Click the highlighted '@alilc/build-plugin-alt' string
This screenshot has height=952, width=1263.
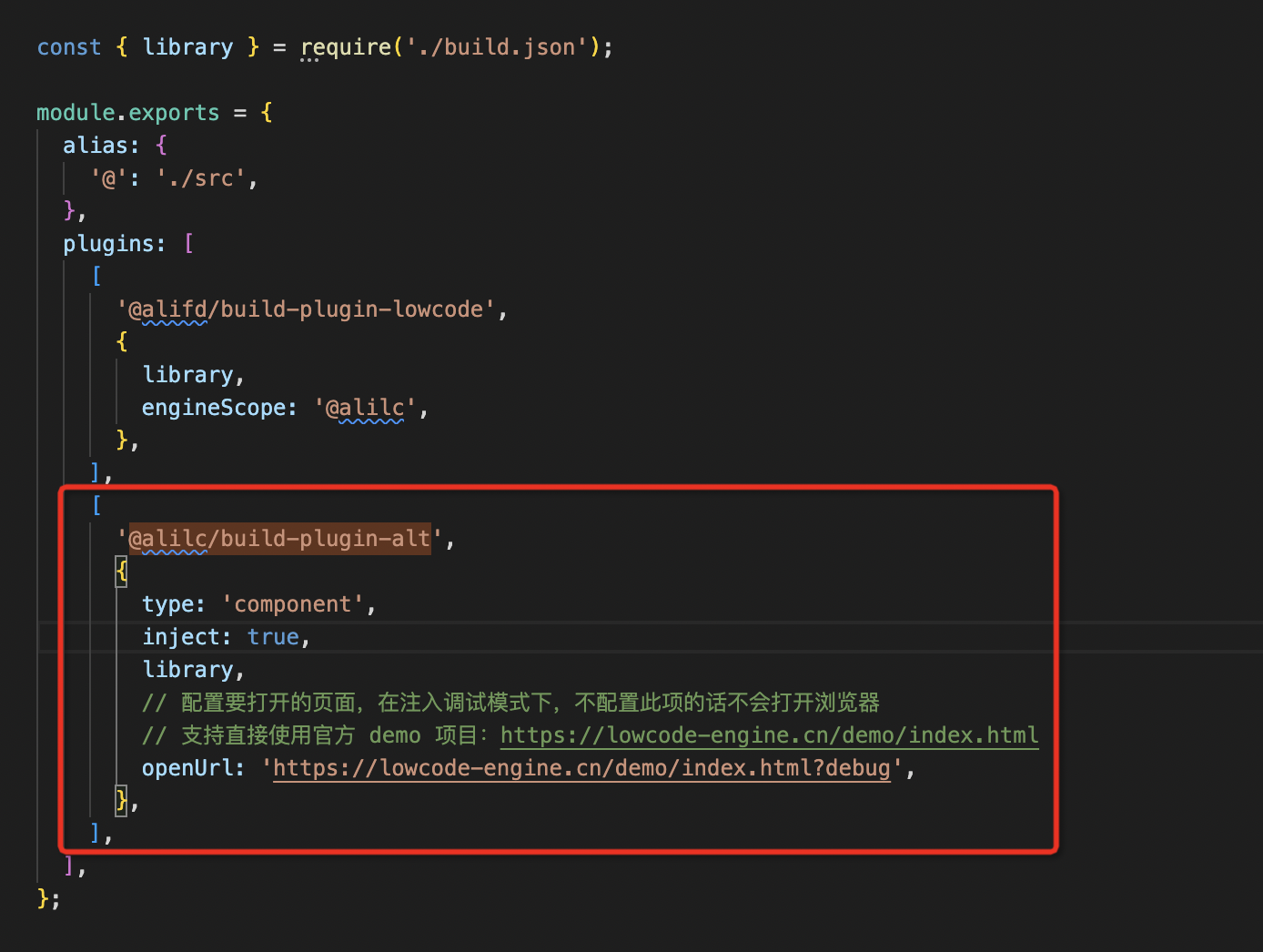click(279, 539)
